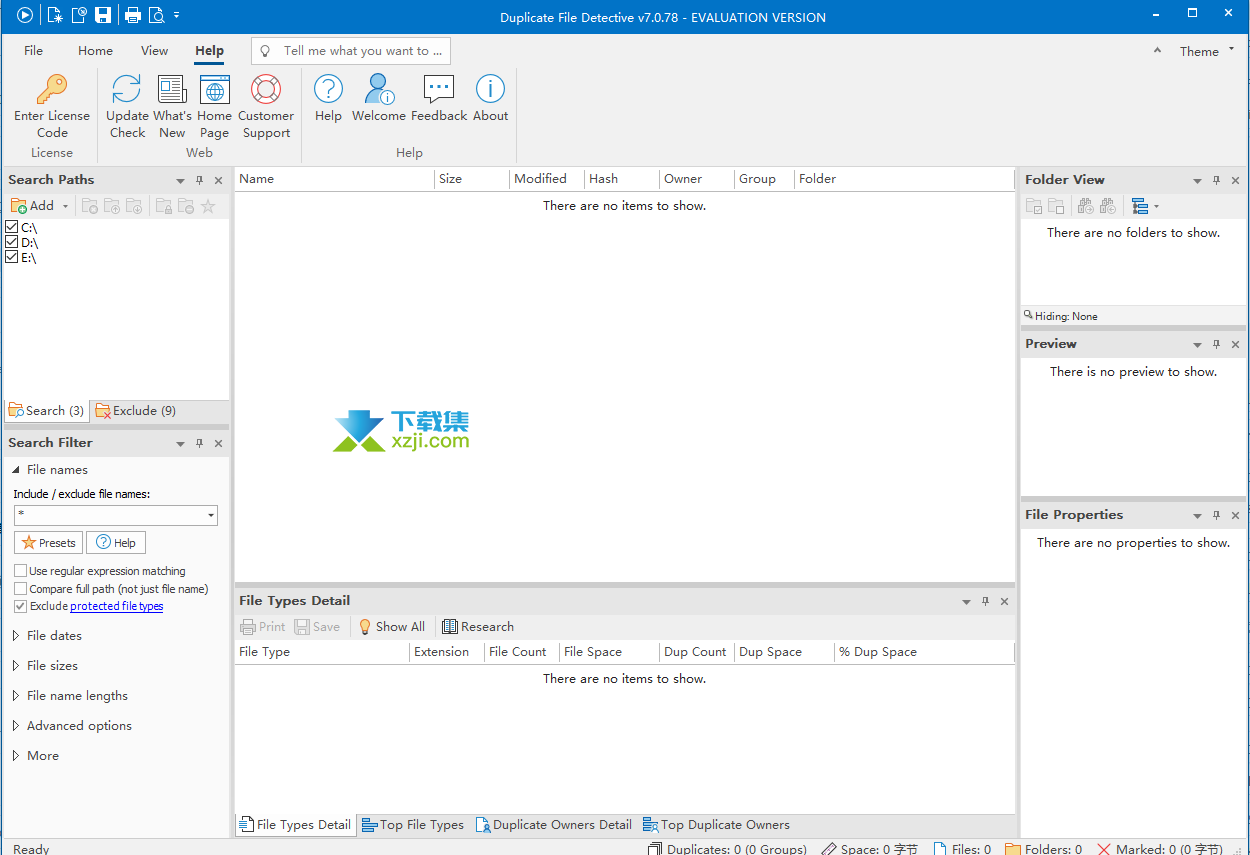The width and height of the screenshot is (1250, 855).
Task: Click the Help question mark ribbon icon
Action: pos(328,98)
